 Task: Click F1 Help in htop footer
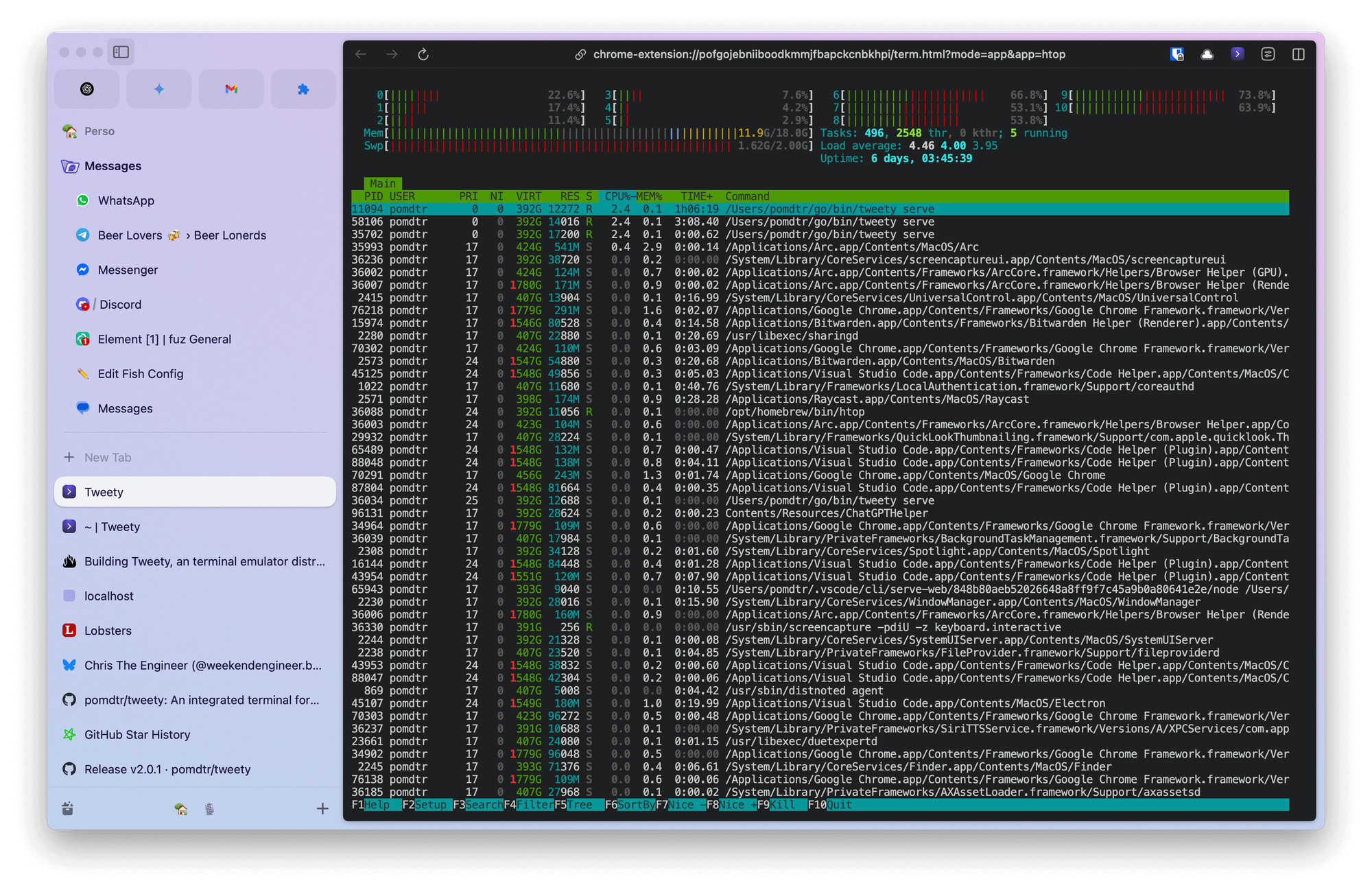pyautogui.click(x=377, y=805)
